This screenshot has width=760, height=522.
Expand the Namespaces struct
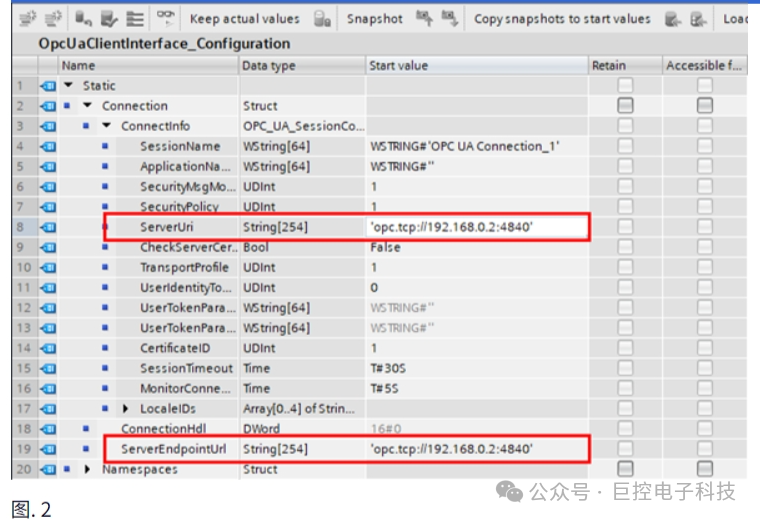click(87, 469)
